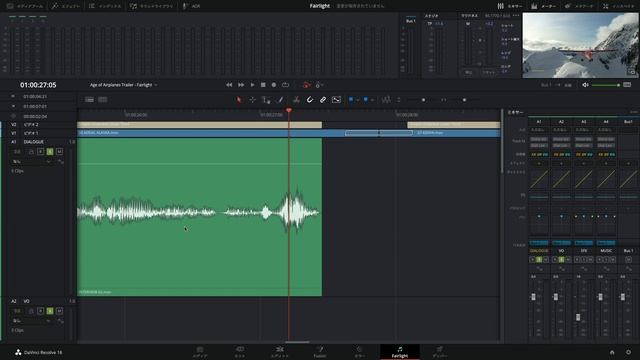This screenshot has height=360, width=640.
Task: Toggle the Inspector panel button in top bar
Action: (619, 6)
